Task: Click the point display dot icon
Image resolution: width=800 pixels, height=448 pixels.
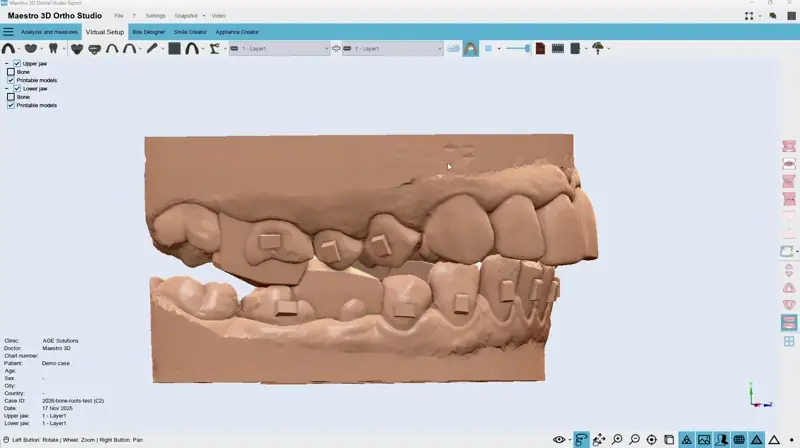Action: pyautogui.click(x=791, y=440)
